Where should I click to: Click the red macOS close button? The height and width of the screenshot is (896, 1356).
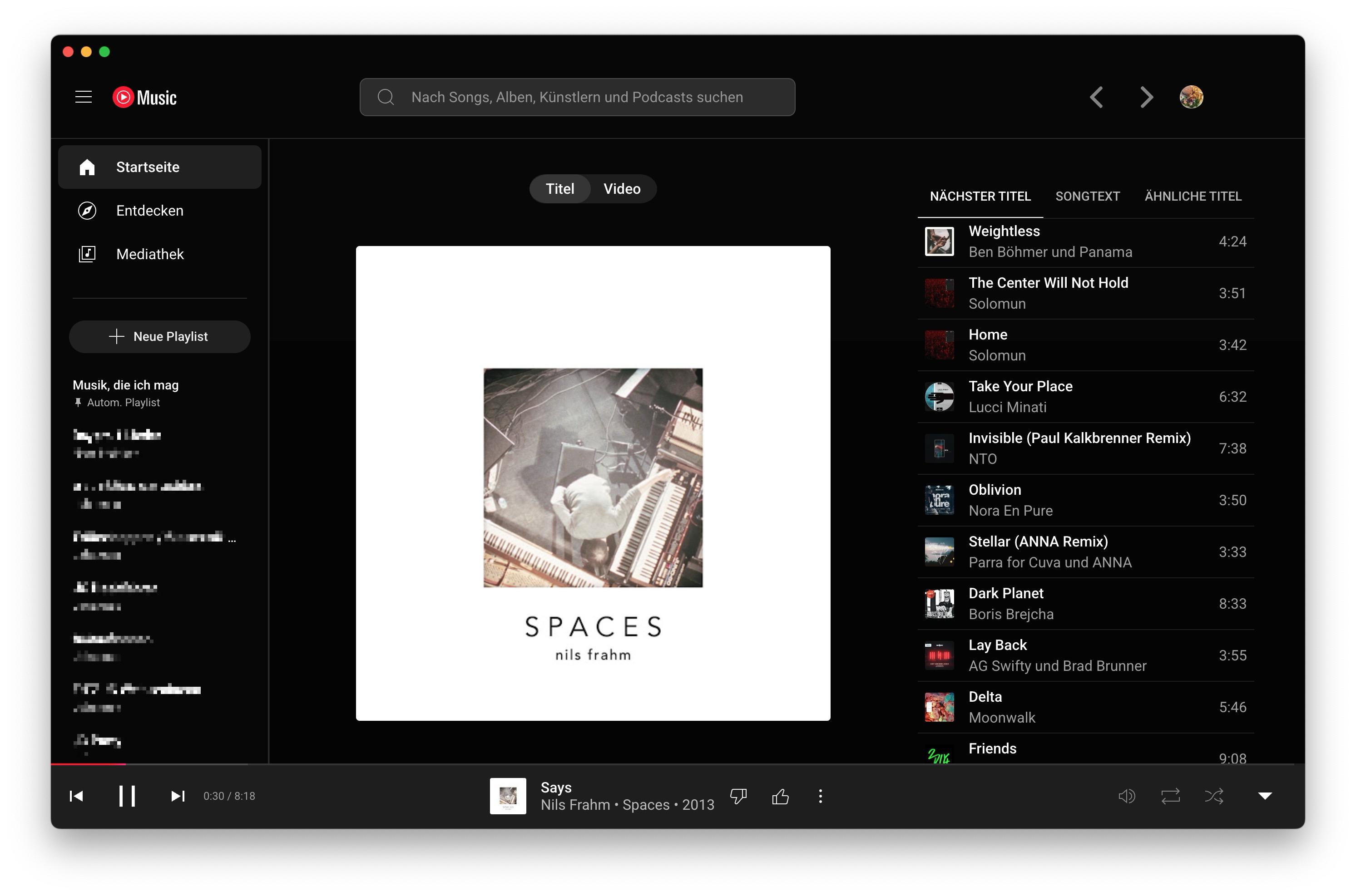(x=68, y=52)
